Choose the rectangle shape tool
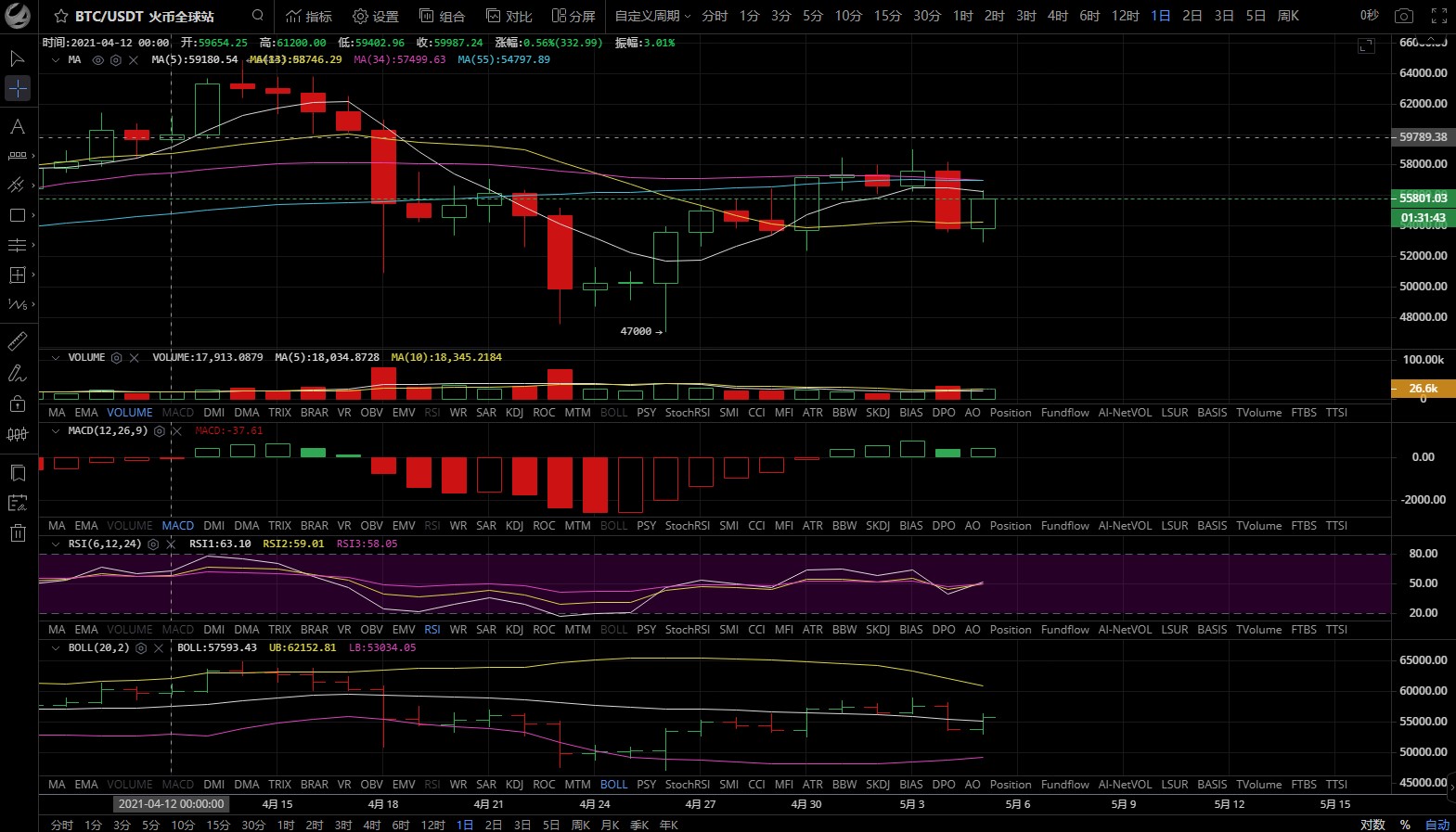The height and width of the screenshot is (832, 1456). 17,215
